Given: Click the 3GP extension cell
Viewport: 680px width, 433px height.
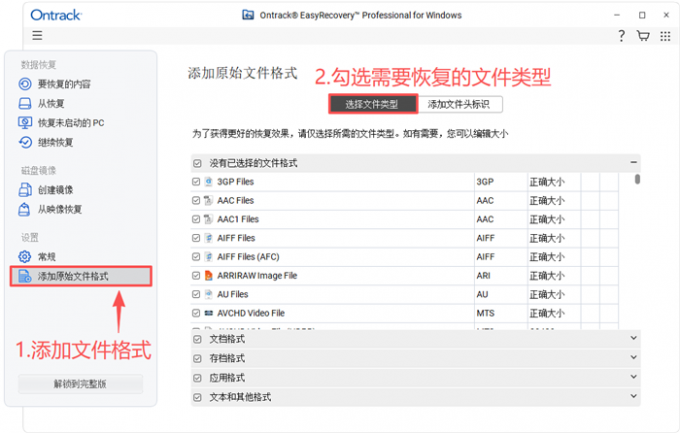Looking at the screenshot, I should tap(501, 182).
